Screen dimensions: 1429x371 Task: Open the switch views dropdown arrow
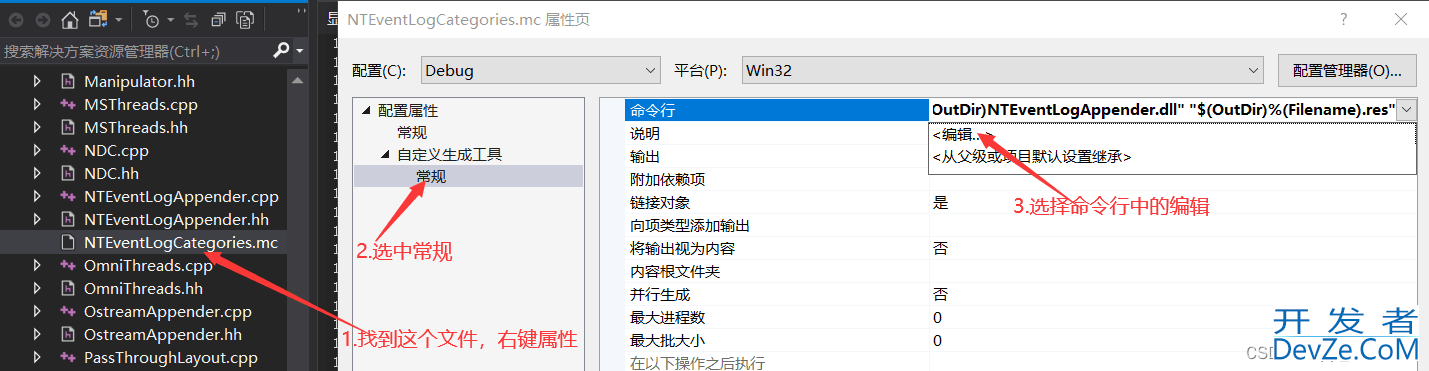(x=119, y=20)
